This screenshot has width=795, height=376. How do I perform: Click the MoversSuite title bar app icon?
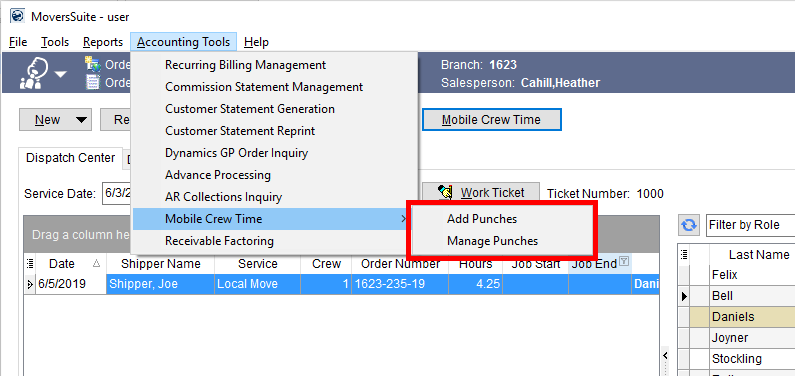17,16
